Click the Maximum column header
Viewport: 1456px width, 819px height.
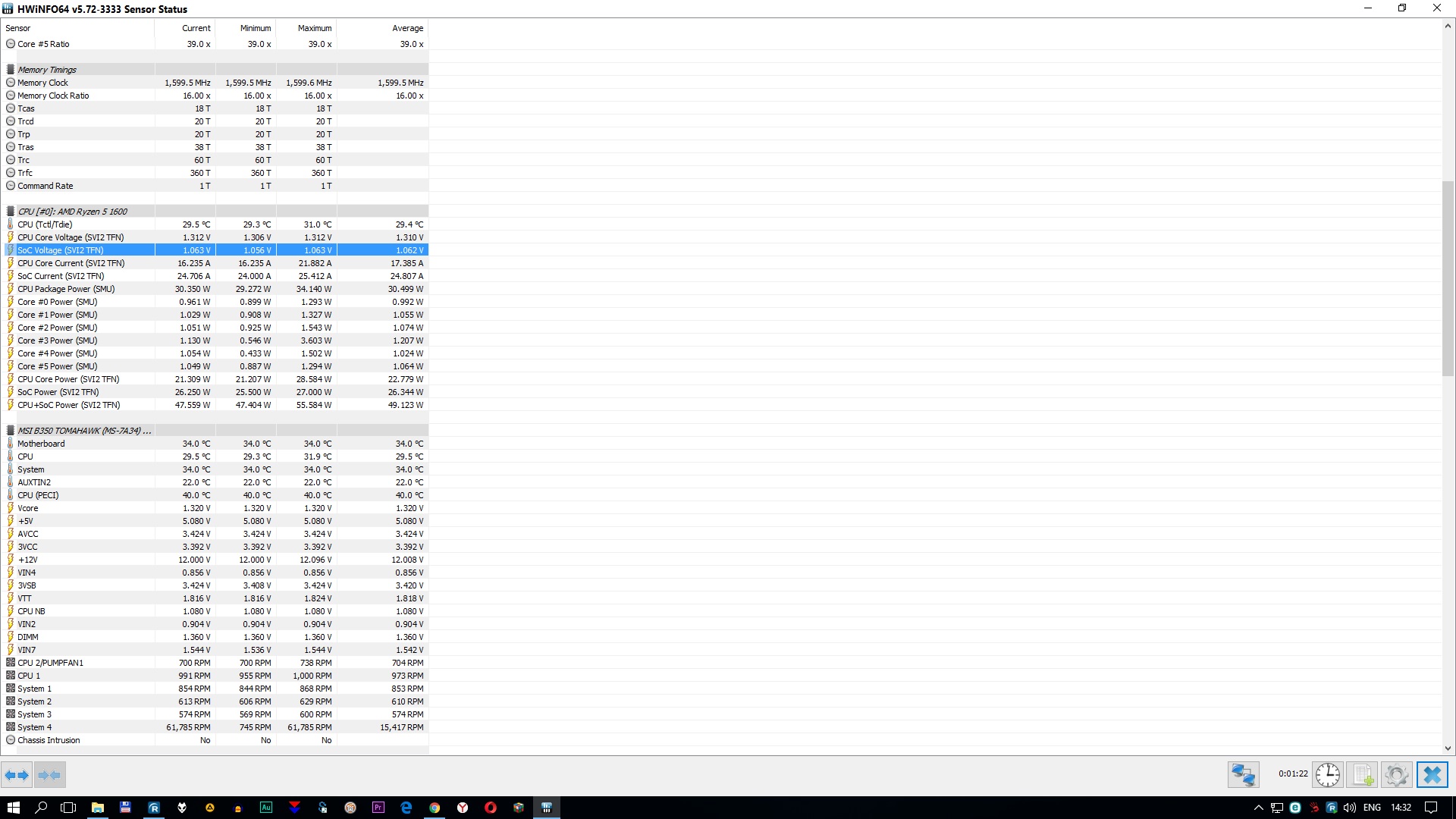coord(314,28)
